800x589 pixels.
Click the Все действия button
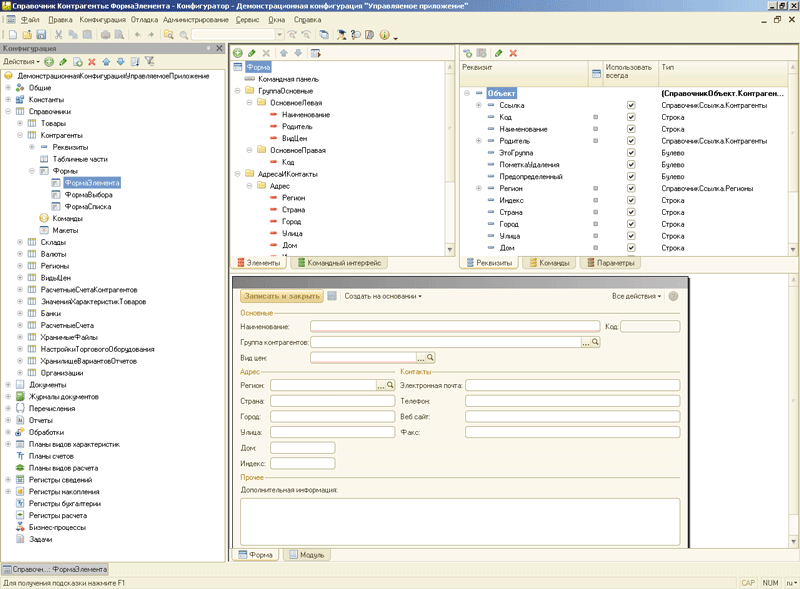click(x=636, y=296)
